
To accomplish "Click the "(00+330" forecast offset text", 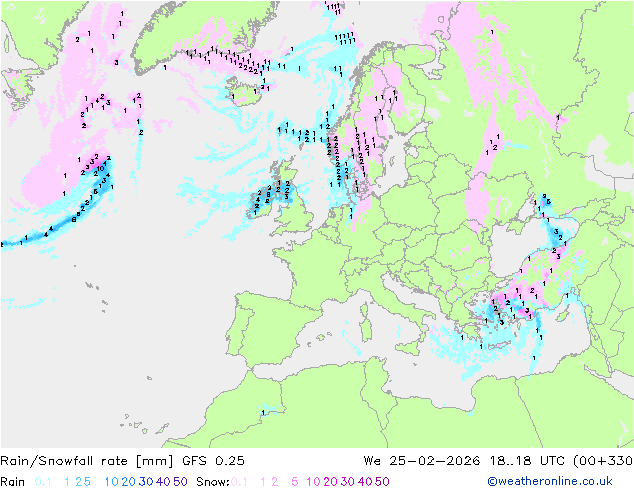I will click(x=603, y=460).
